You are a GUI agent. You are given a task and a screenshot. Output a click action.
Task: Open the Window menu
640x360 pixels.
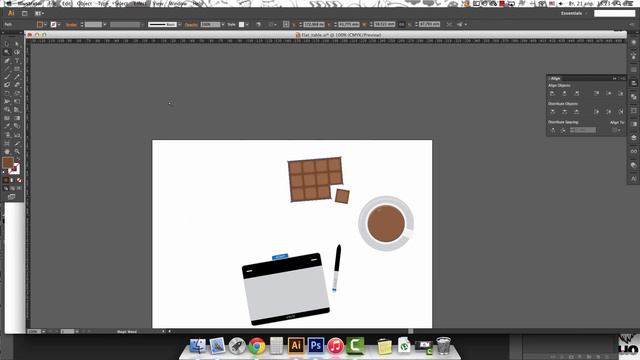tap(178, 3)
